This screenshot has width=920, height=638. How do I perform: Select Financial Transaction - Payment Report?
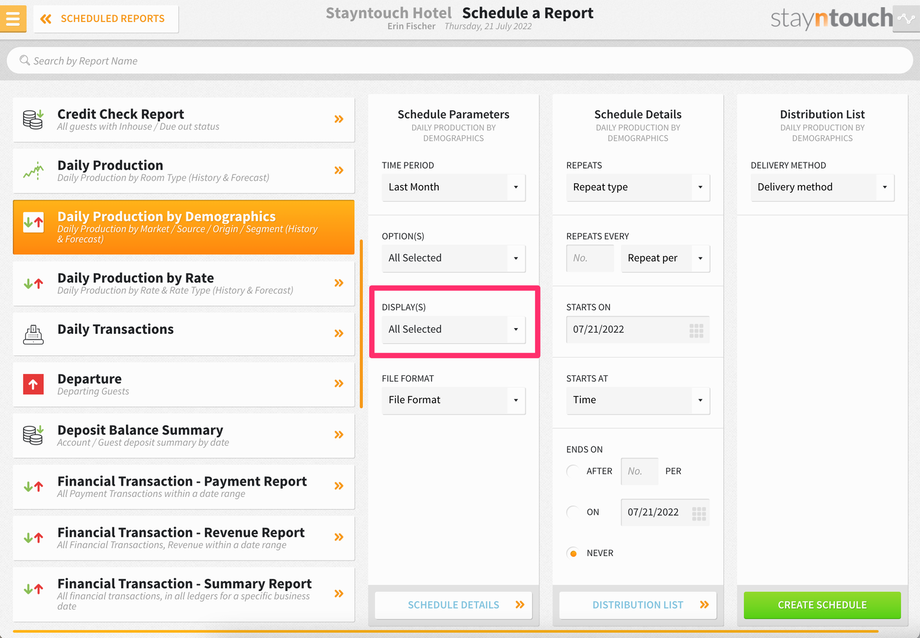click(184, 487)
